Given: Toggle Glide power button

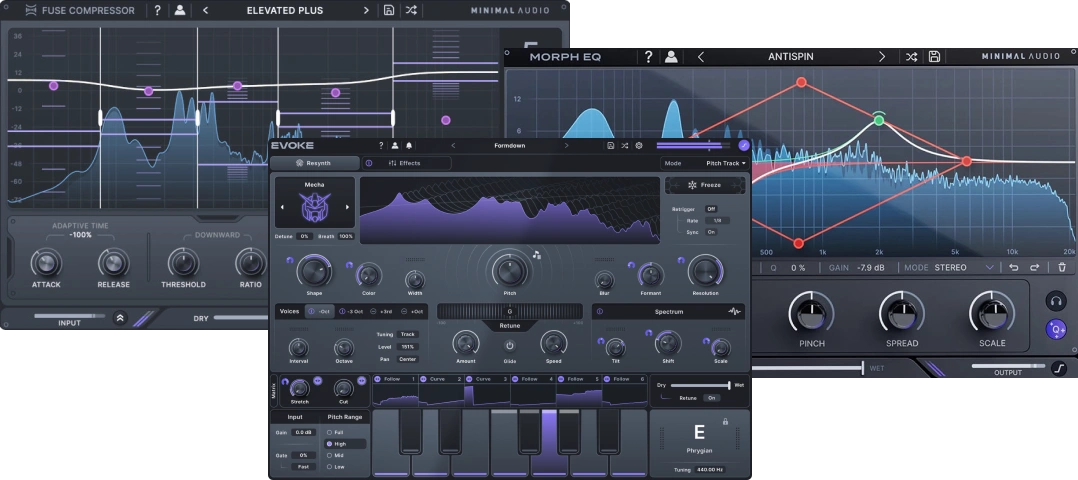Looking at the screenshot, I should pos(509,345).
